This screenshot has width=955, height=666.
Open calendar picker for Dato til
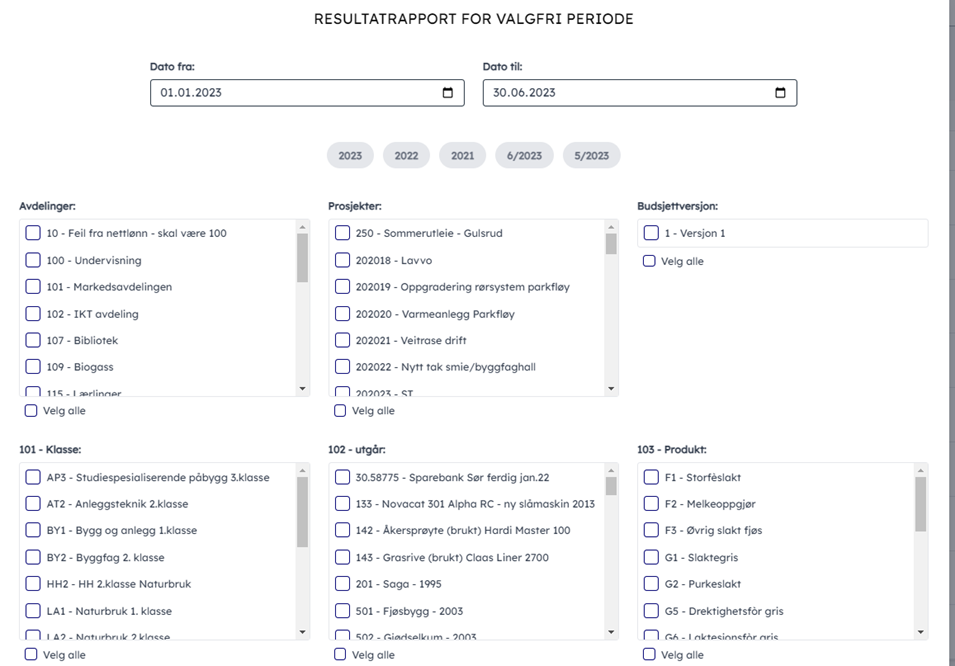tap(780, 93)
